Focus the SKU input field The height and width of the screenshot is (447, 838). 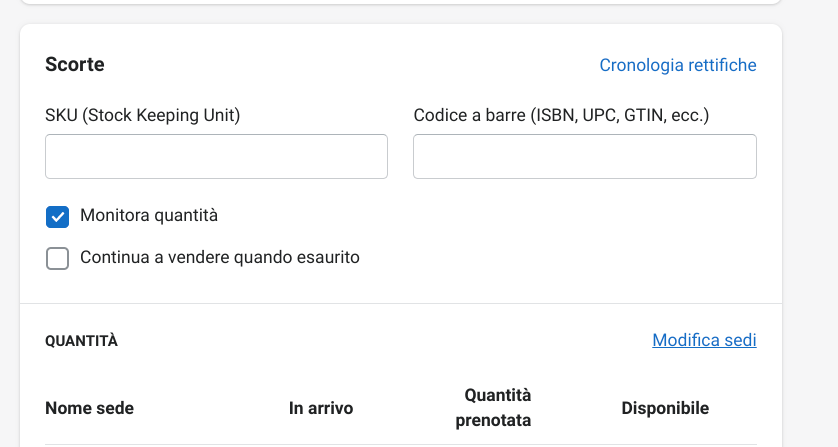pos(216,157)
